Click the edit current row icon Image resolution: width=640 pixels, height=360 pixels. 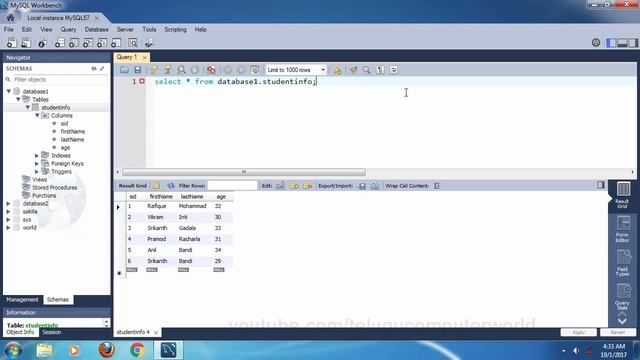pyautogui.click(x=280, y=186)
